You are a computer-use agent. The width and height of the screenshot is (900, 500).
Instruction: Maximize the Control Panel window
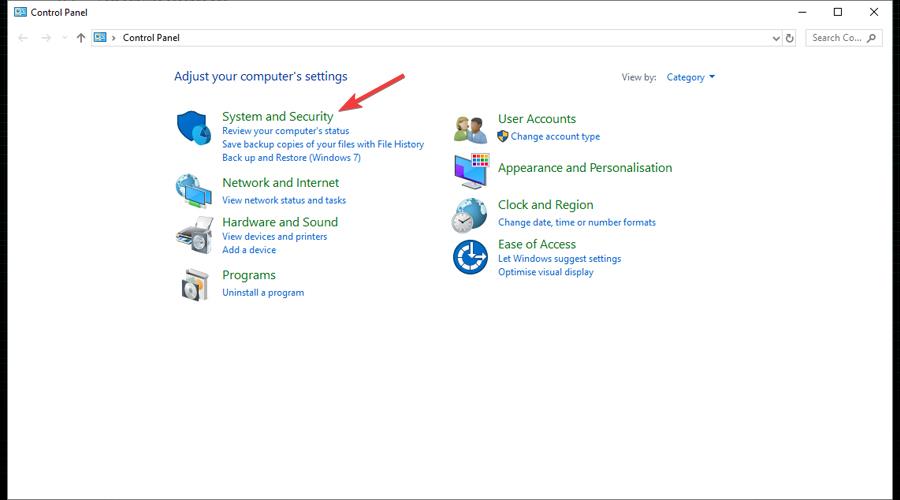click(x=837, y=12)
